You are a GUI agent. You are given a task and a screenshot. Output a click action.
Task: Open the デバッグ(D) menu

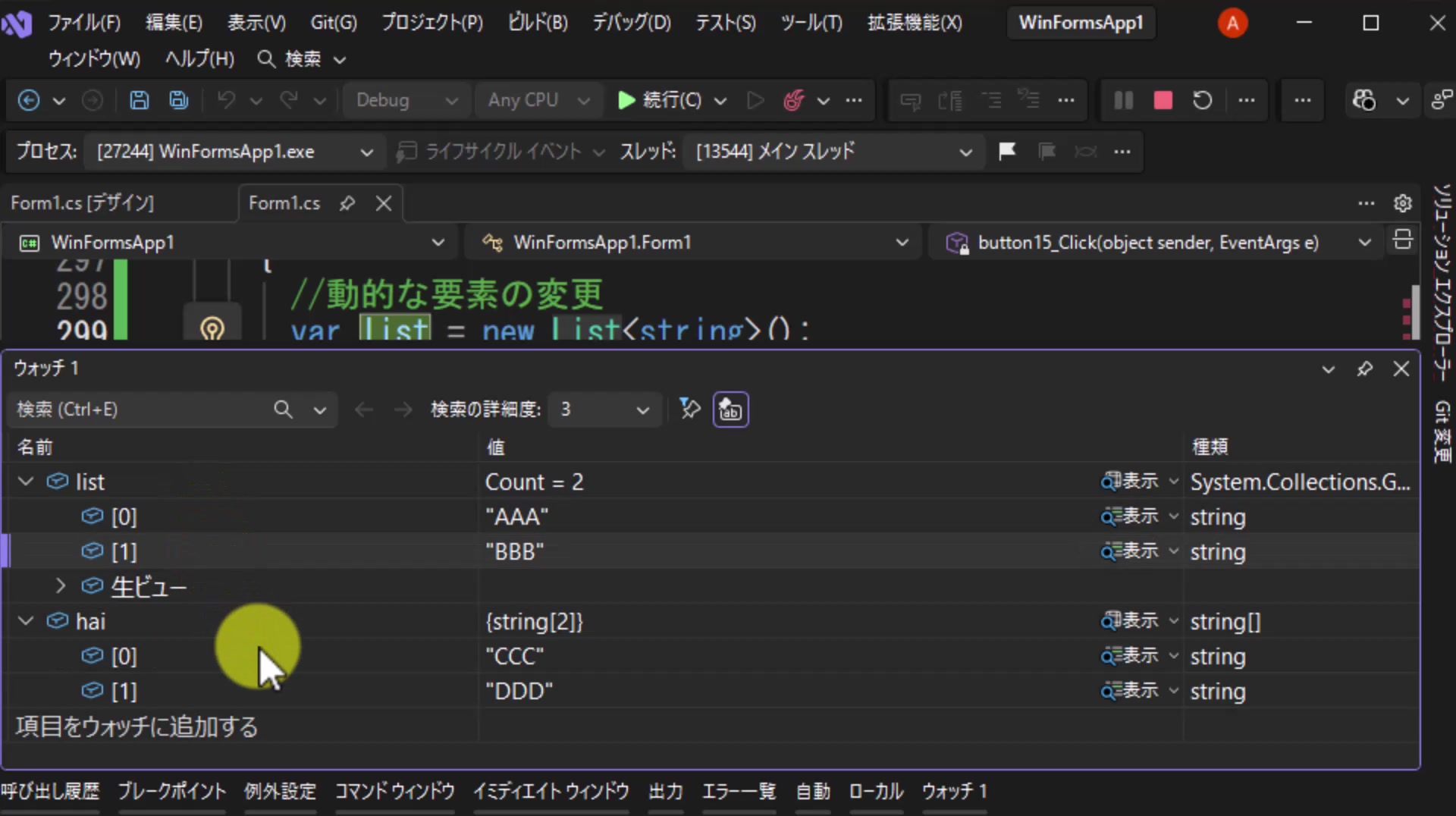pos(632,23)
